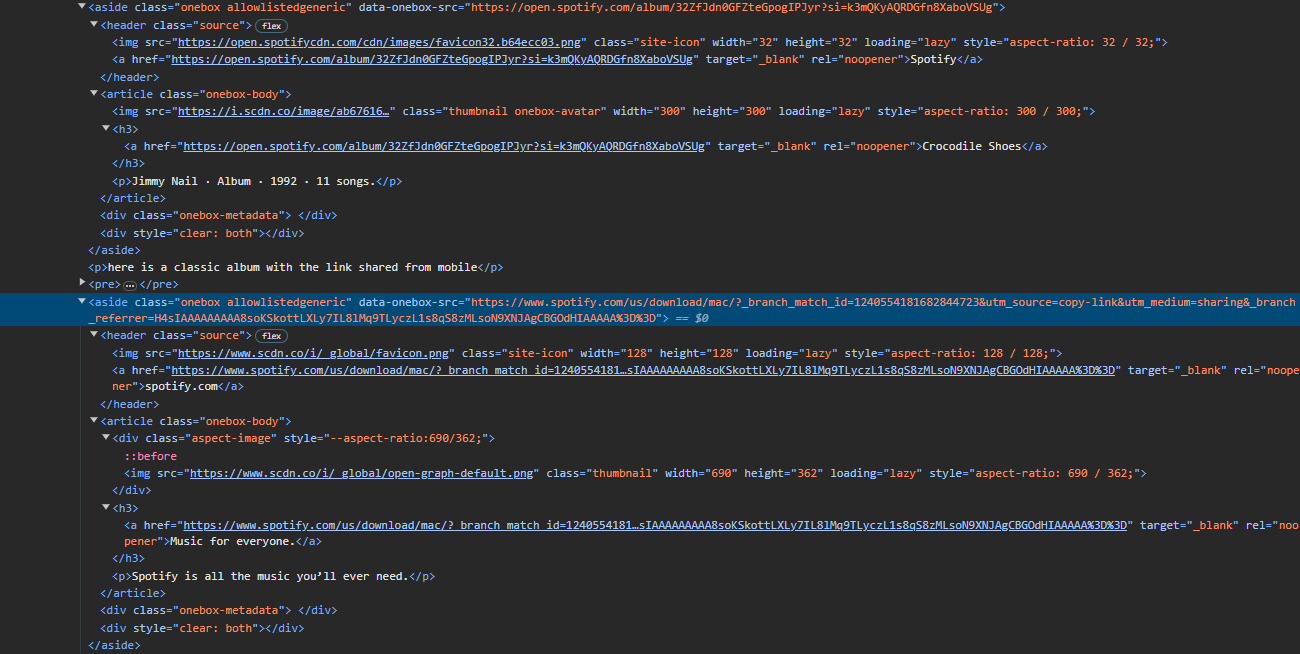
Task: Collapse the first aside onebox element
Action: coord(82,6)
